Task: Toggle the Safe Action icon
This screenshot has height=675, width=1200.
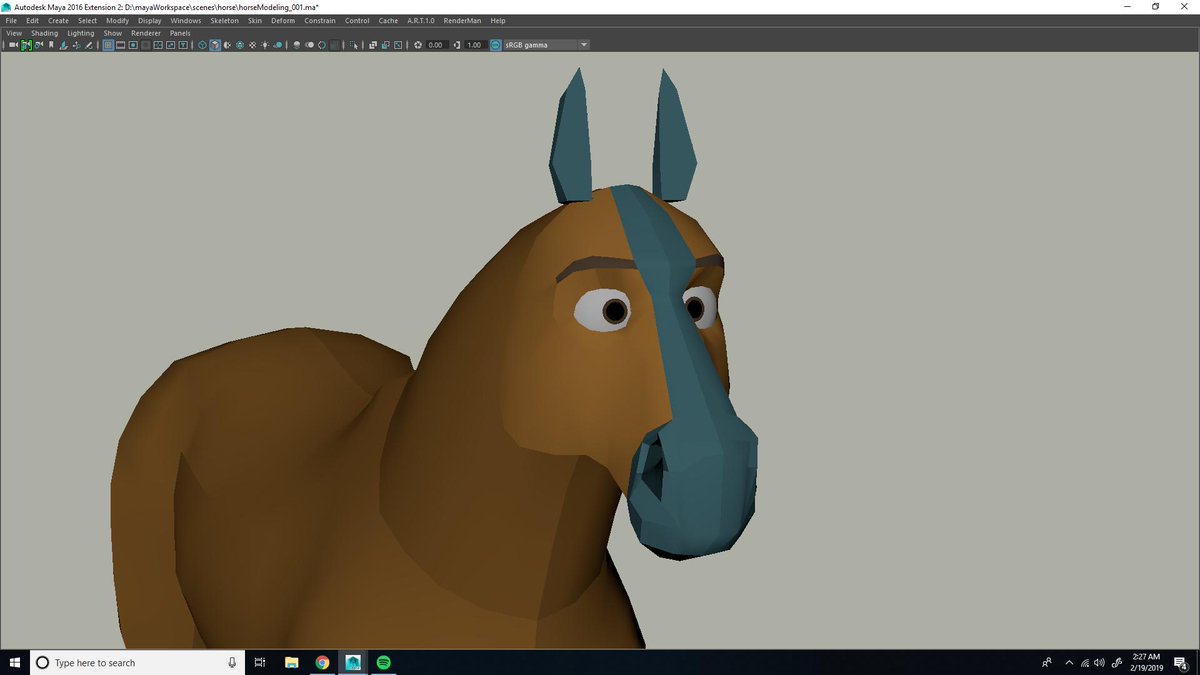Action: 170,45
